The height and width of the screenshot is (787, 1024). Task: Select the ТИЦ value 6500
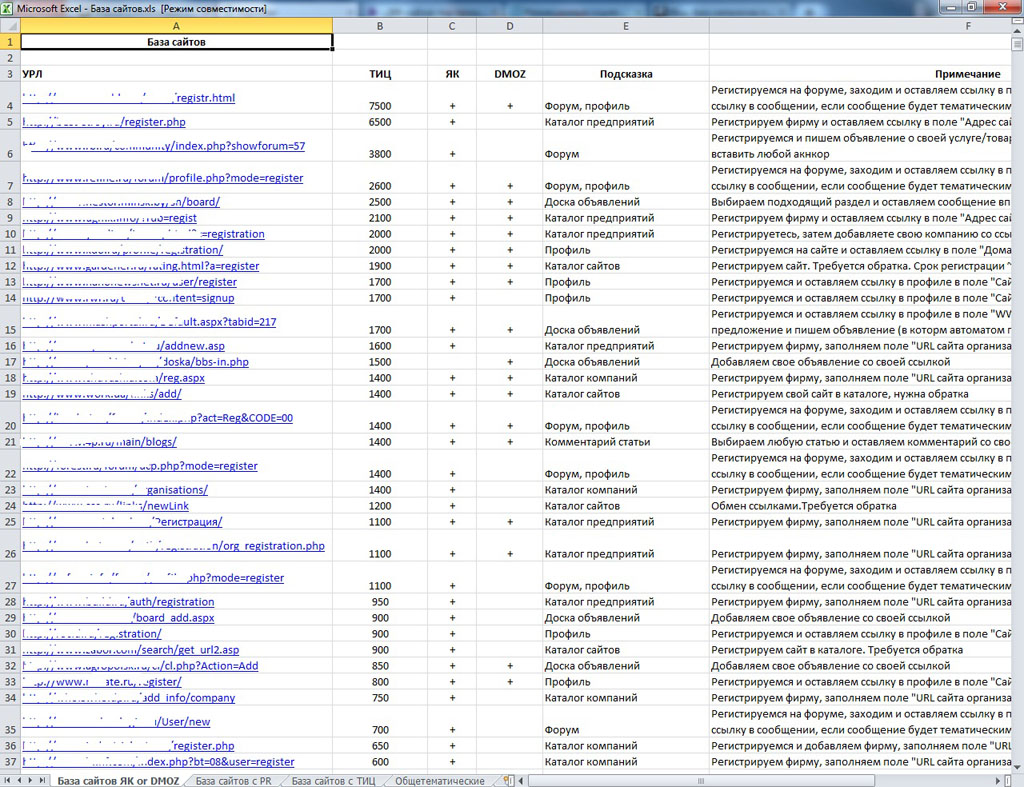point(380,121)
